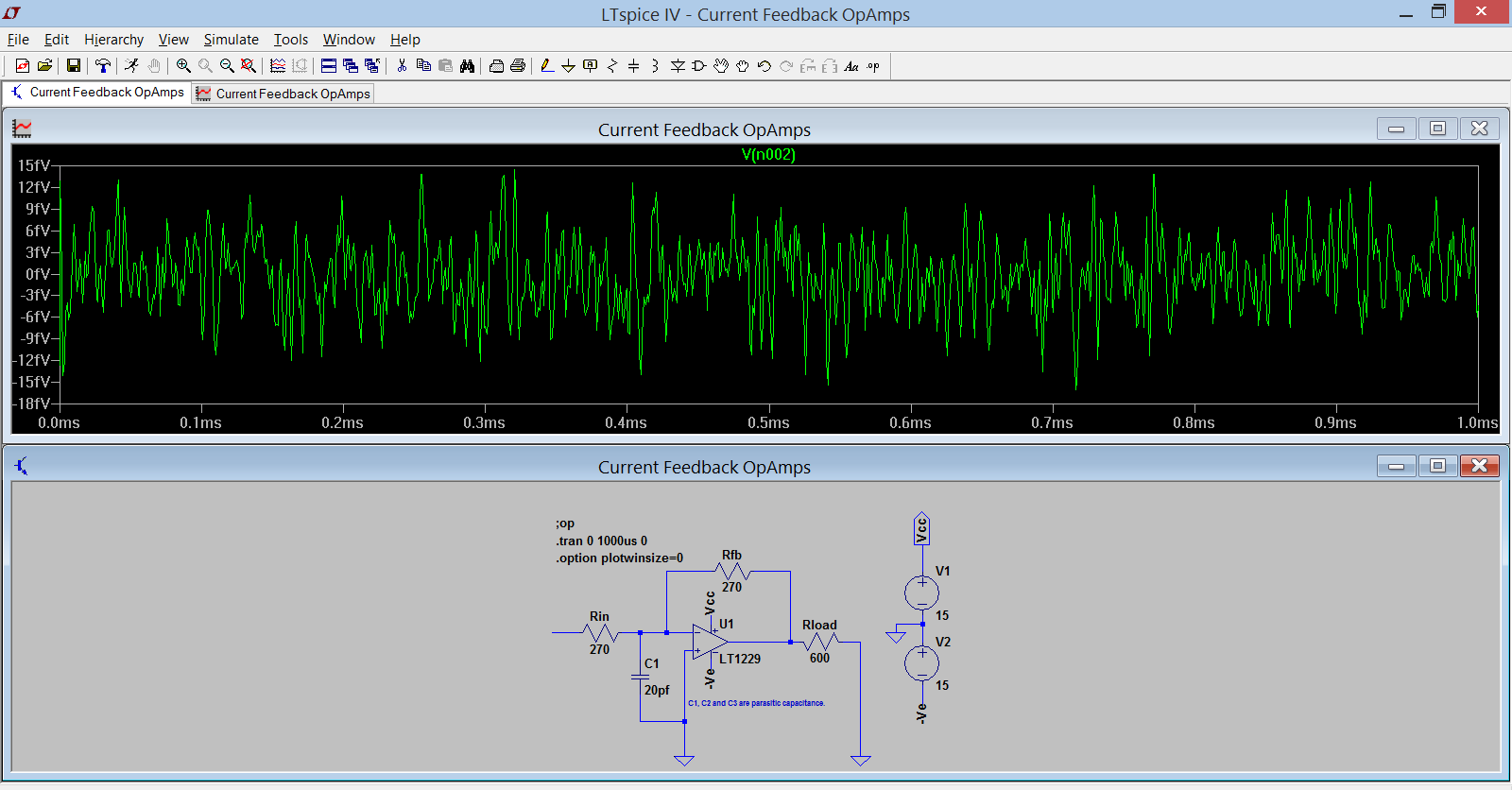Click the parasitic capacitance note text
Viewport: 1512px width, 790px height.
(x=756, y=703)
